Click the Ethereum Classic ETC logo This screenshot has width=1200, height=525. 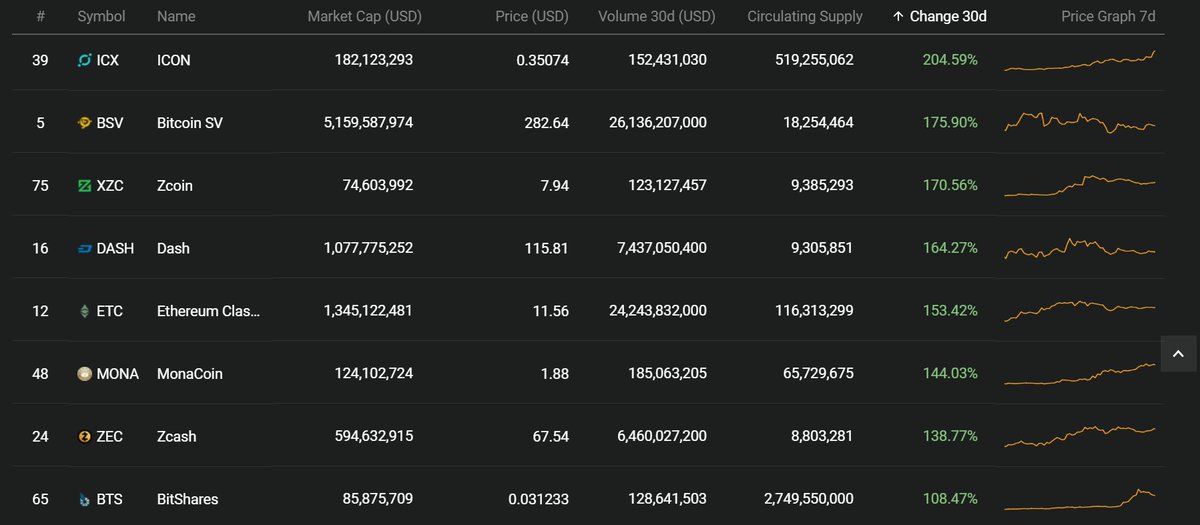85,311
